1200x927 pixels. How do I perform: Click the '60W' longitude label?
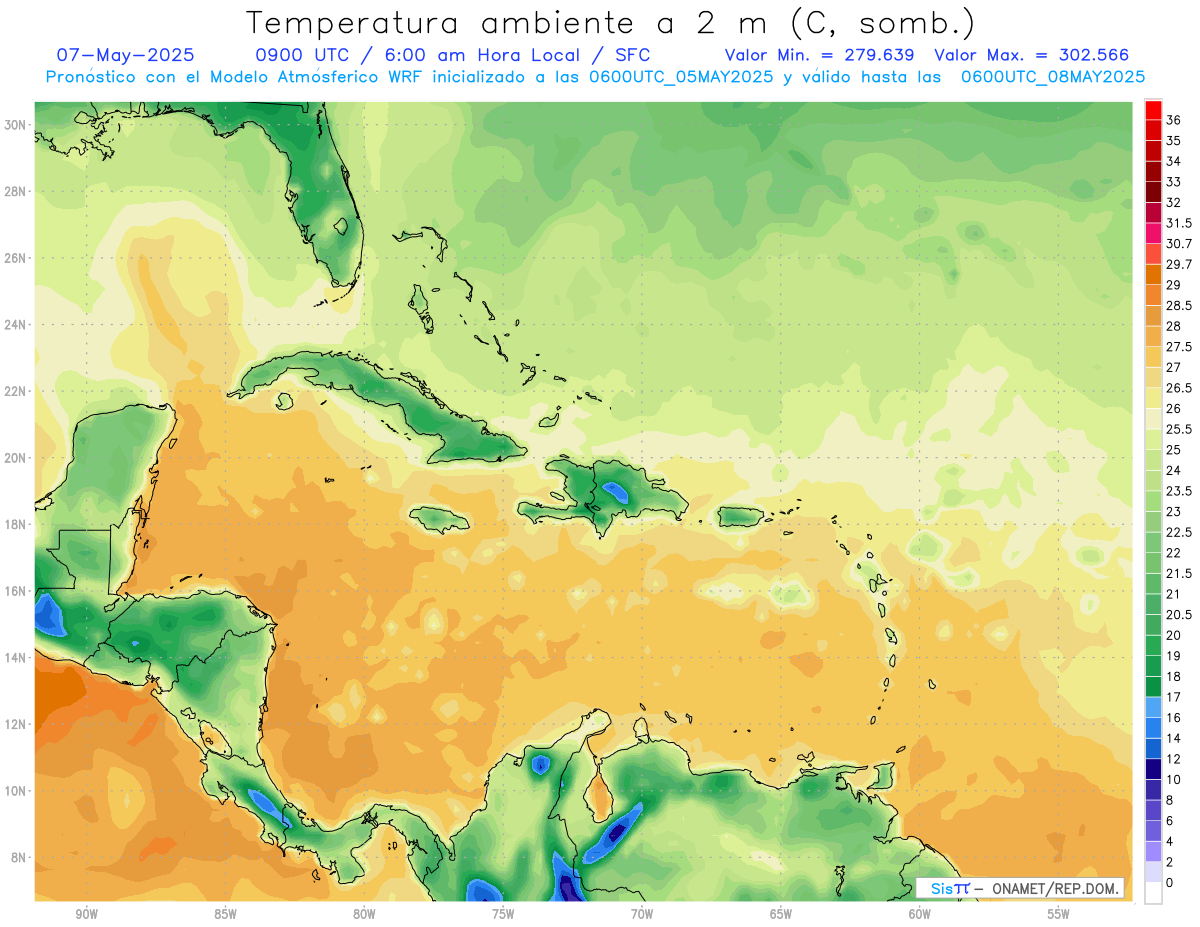click(x=920, y=915)
